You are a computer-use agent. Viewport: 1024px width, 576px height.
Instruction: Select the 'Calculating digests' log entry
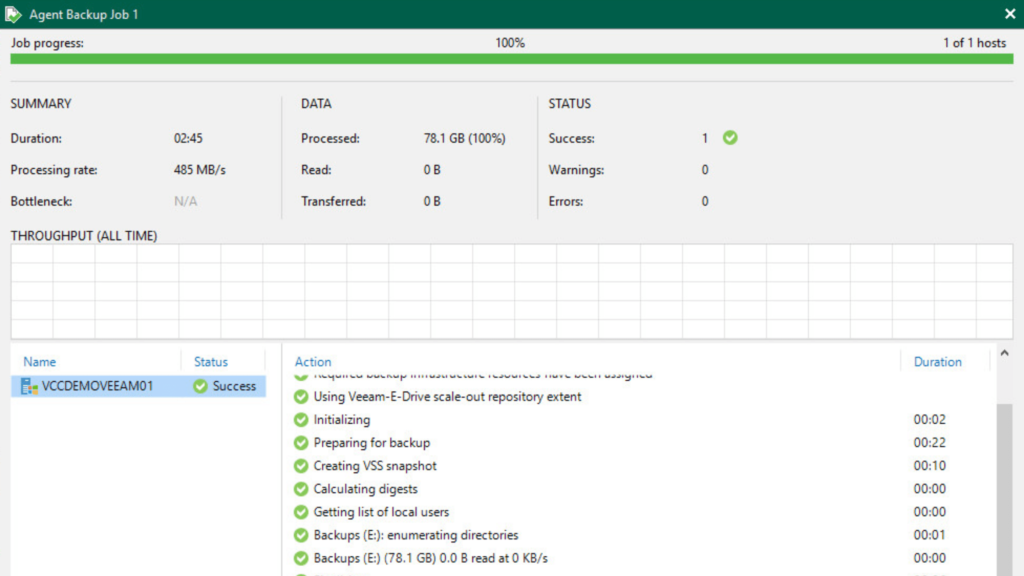pyautogui.click(x=365, y=489)
